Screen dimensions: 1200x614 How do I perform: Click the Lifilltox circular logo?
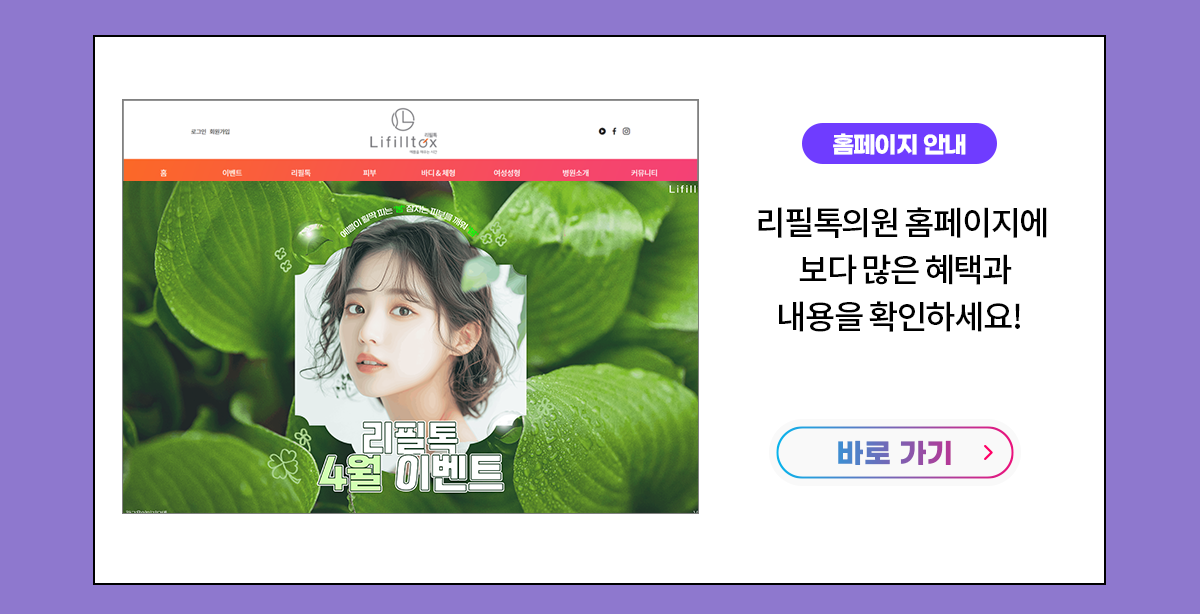point(403,118)
